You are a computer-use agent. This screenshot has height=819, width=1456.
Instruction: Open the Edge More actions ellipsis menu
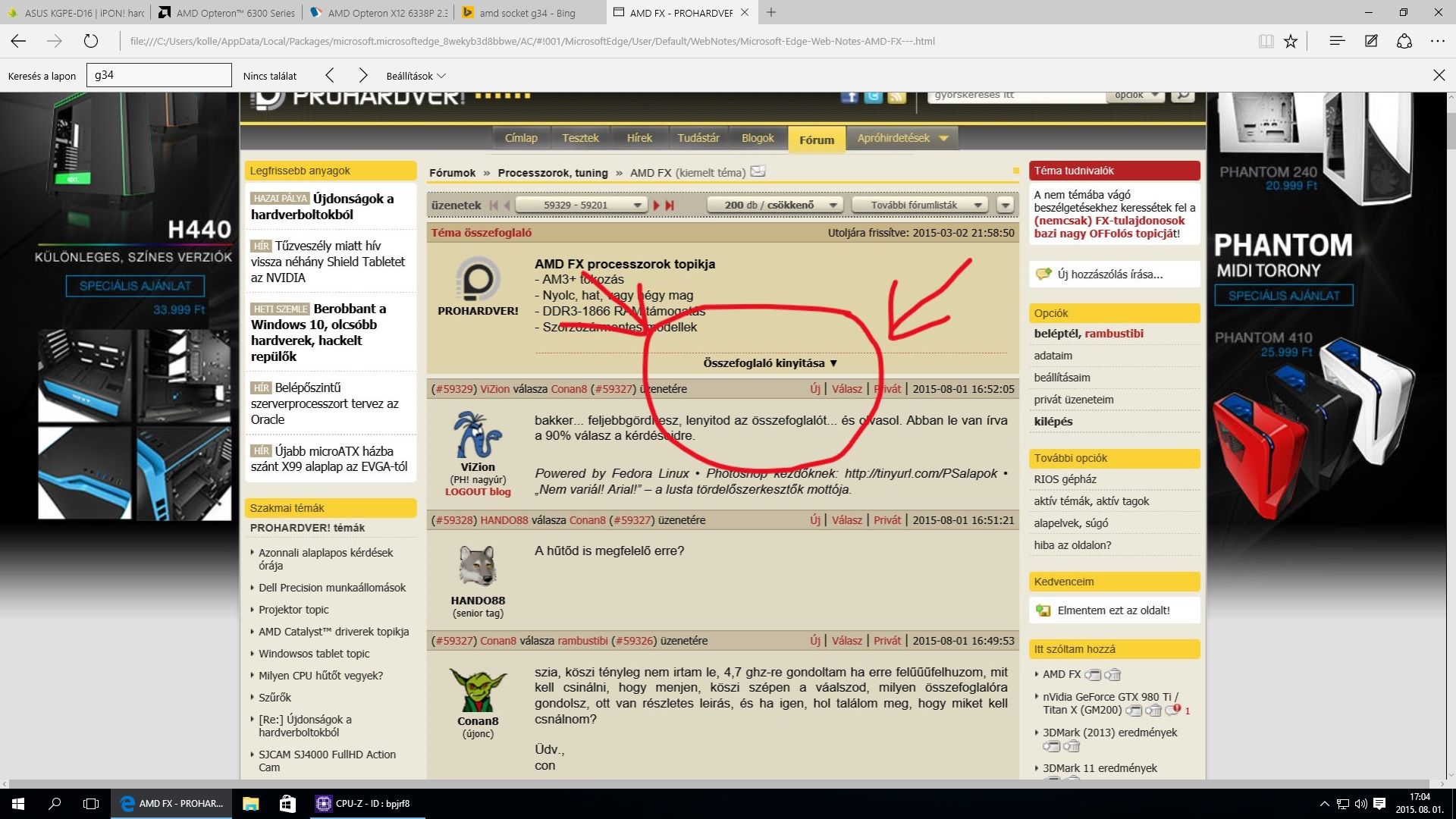[1438, 41]
